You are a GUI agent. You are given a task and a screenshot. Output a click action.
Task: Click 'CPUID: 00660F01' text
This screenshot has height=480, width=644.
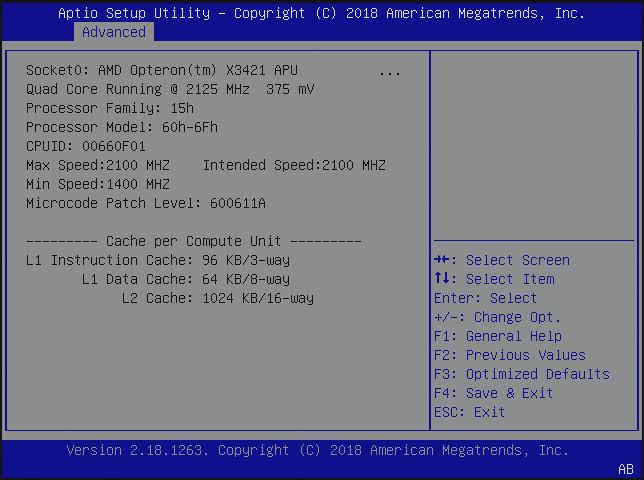(85, 146)
